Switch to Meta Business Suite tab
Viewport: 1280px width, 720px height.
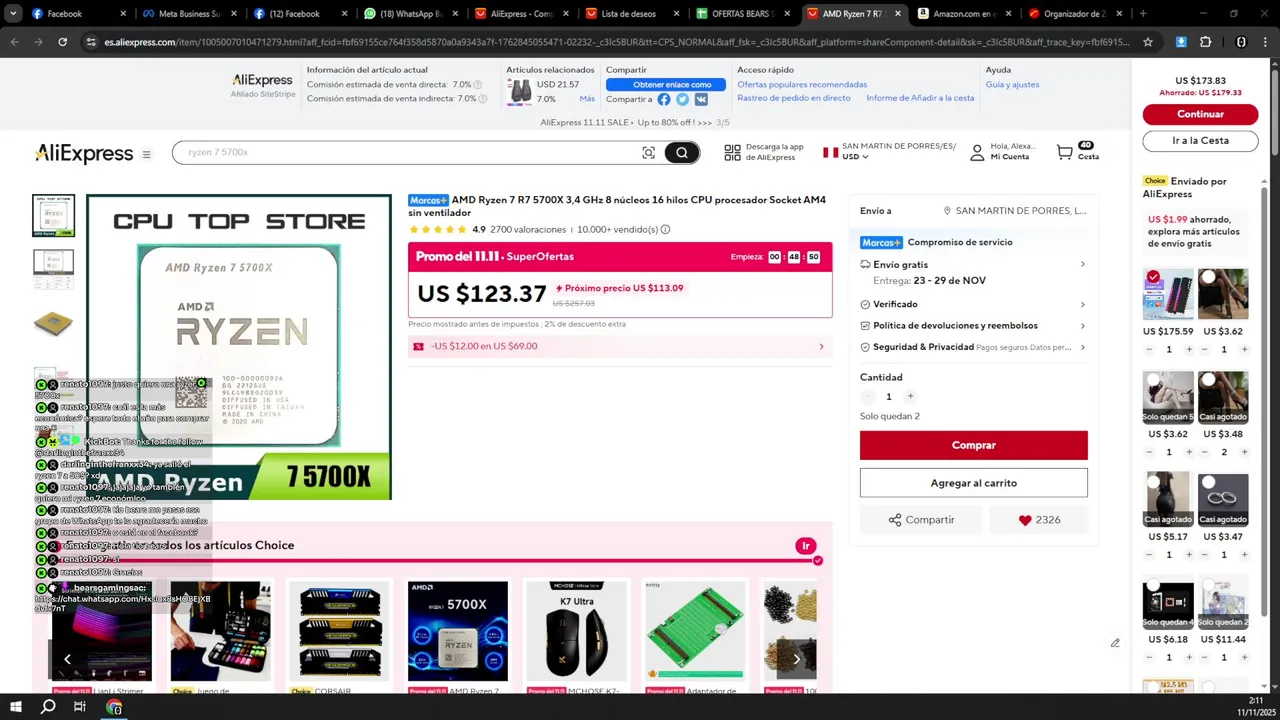[x=189, y=14]
